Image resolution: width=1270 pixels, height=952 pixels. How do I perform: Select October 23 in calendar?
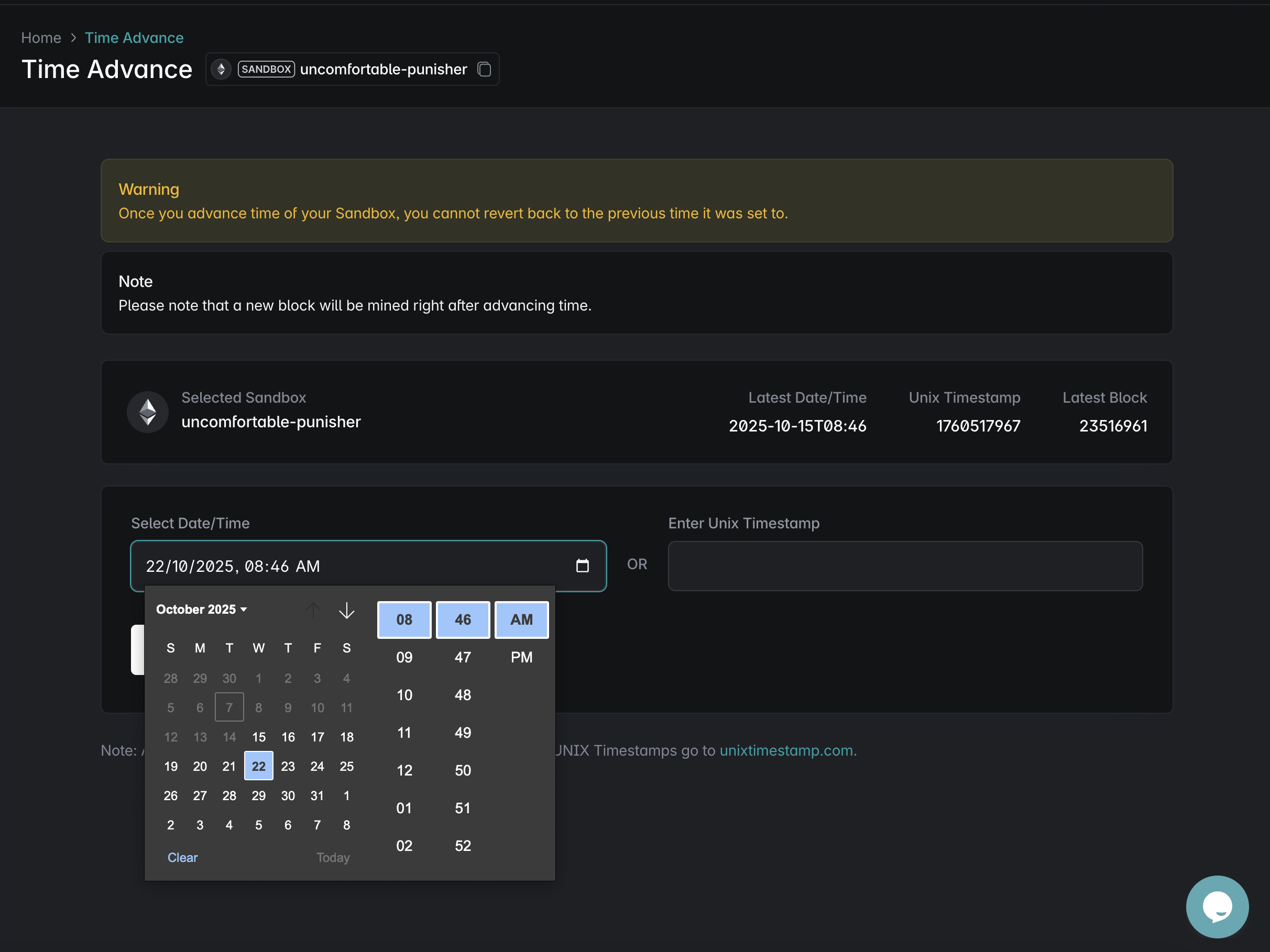pyautogui.click(x=288, y=766)
